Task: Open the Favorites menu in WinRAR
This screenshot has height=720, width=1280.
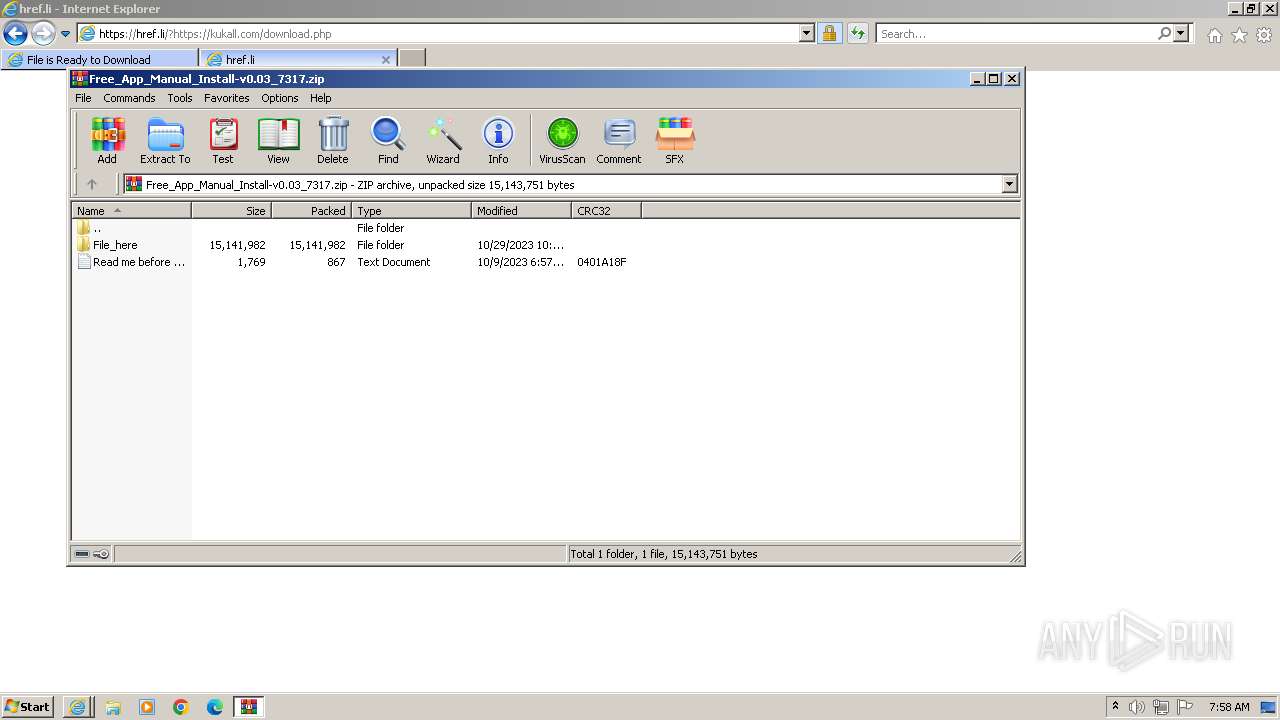Action: click(x=227, y=98)
